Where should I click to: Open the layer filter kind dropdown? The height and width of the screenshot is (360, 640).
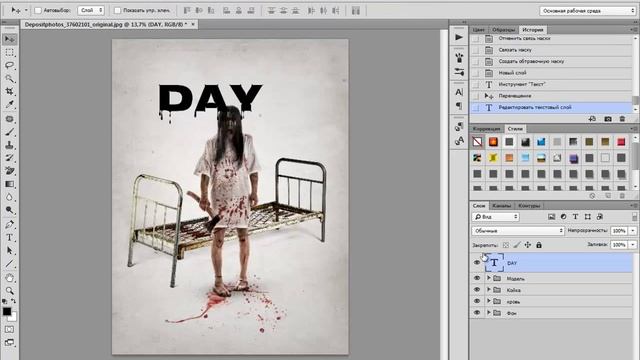coord(496,217)
